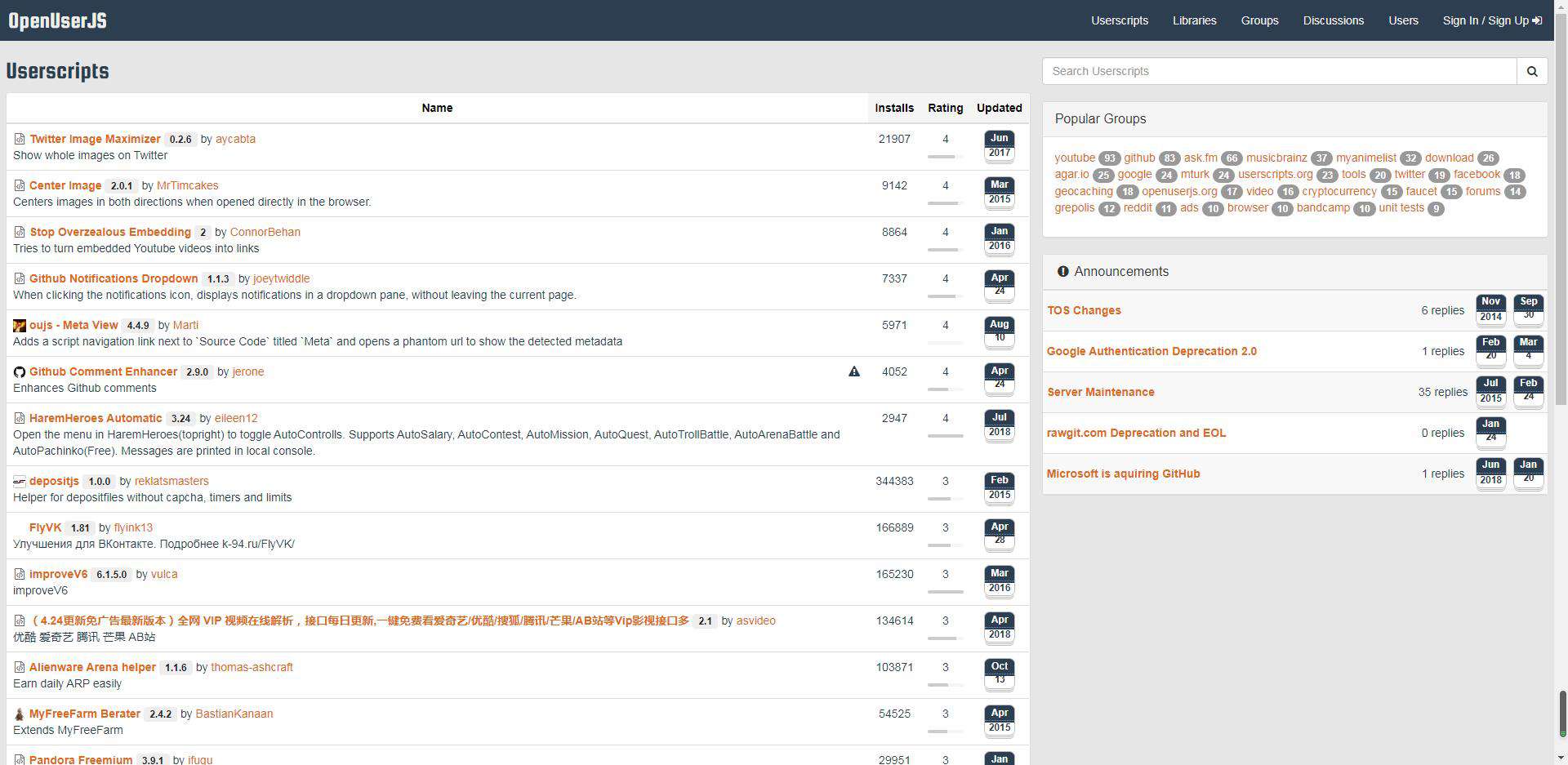1568x765 pixels.
Task: Click '35 replies' on Server Maintenance
Action: 1442,392
